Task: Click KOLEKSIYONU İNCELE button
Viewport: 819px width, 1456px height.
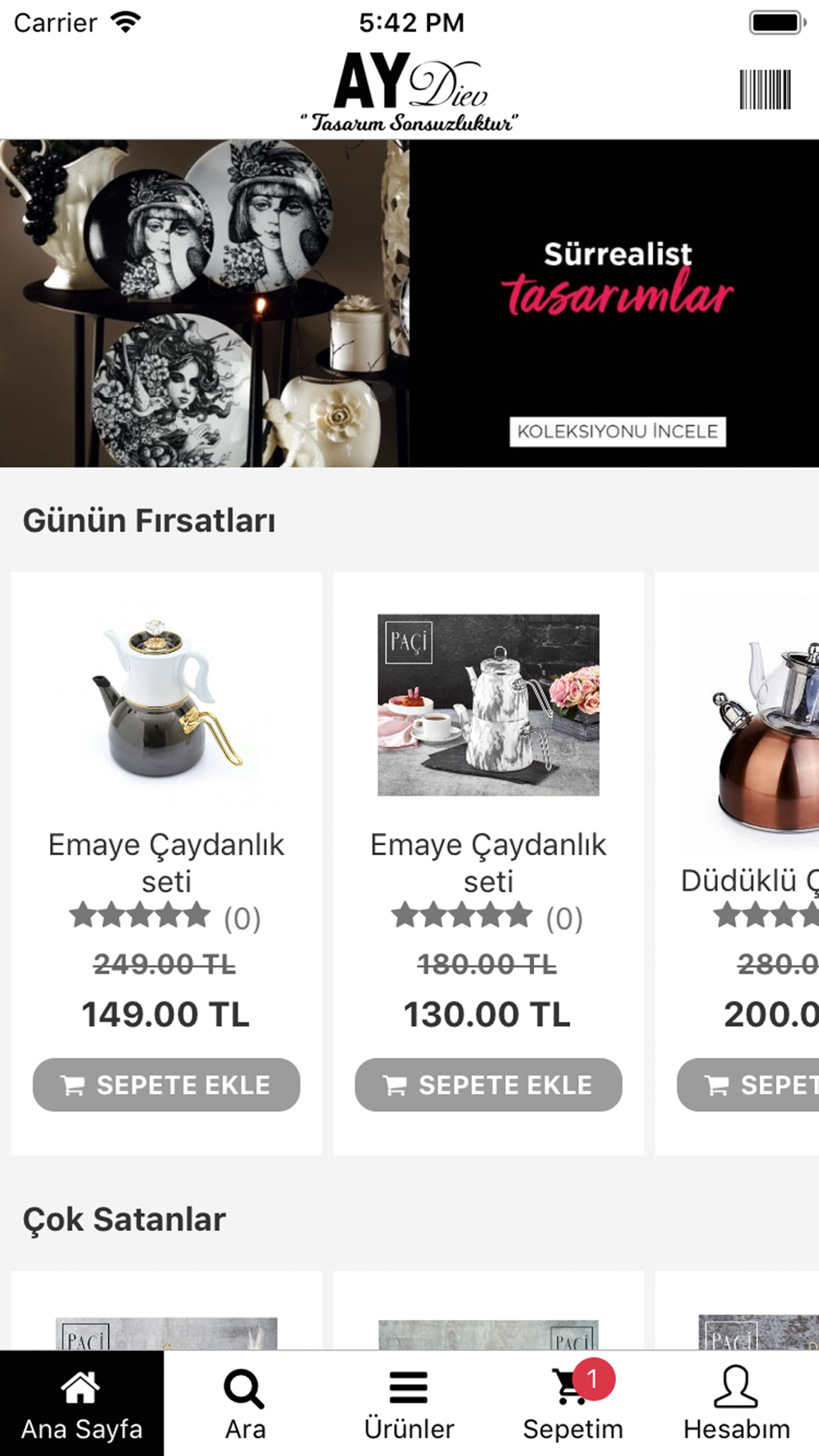Action: (618, 432)
